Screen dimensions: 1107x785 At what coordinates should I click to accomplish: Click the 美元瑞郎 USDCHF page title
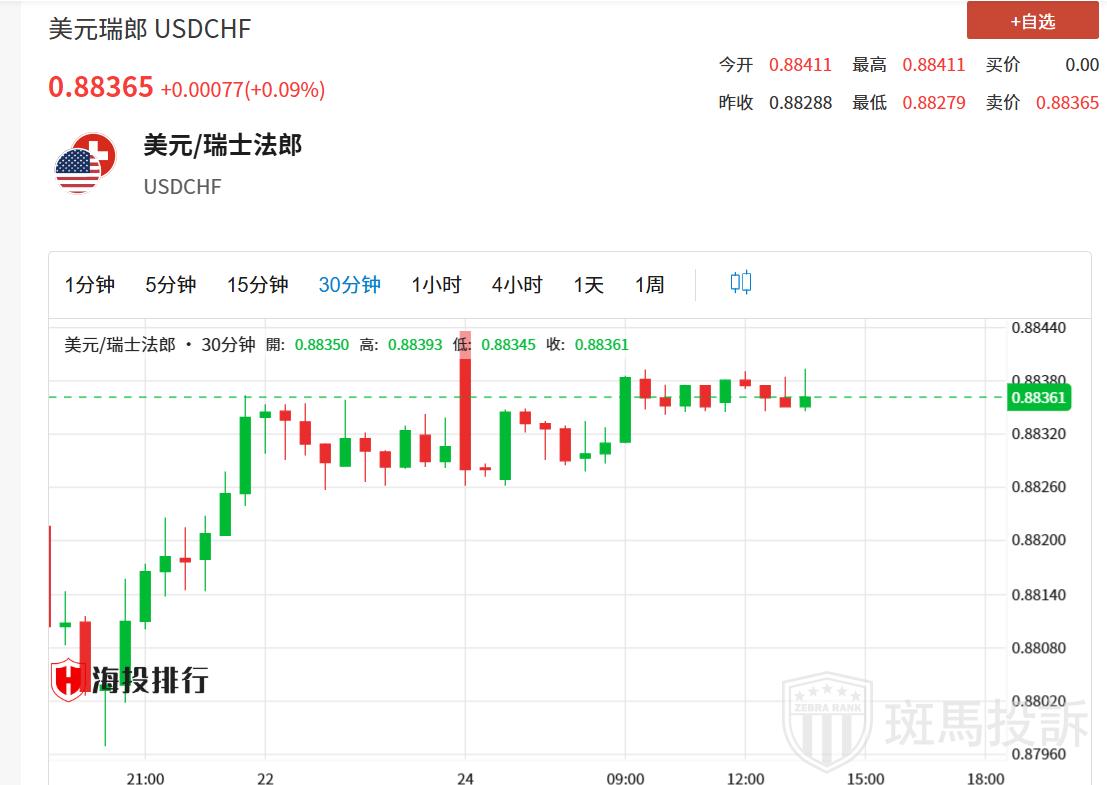150,29
